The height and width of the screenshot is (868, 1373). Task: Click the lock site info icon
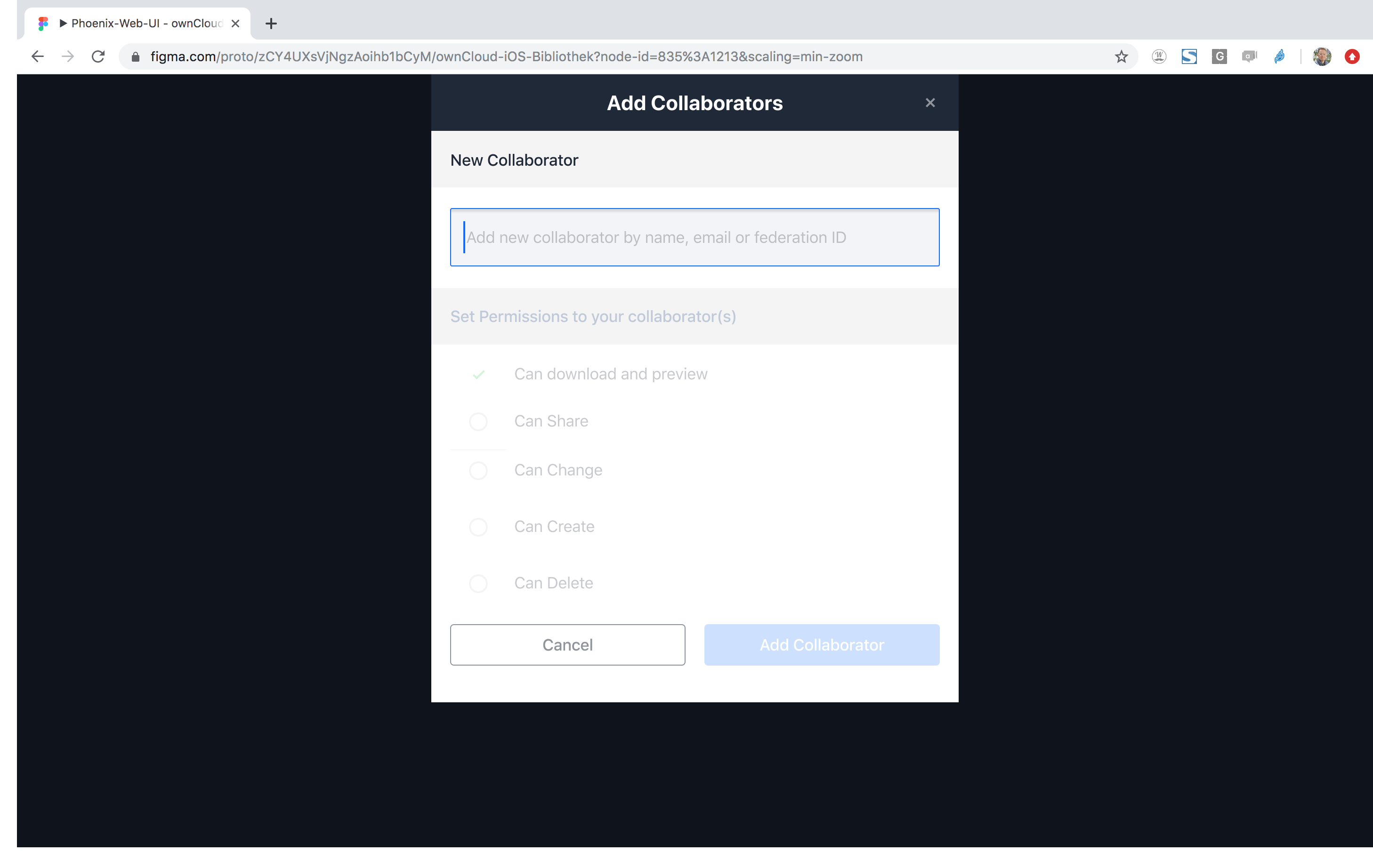pyautogui.click(x=135, y=56)
